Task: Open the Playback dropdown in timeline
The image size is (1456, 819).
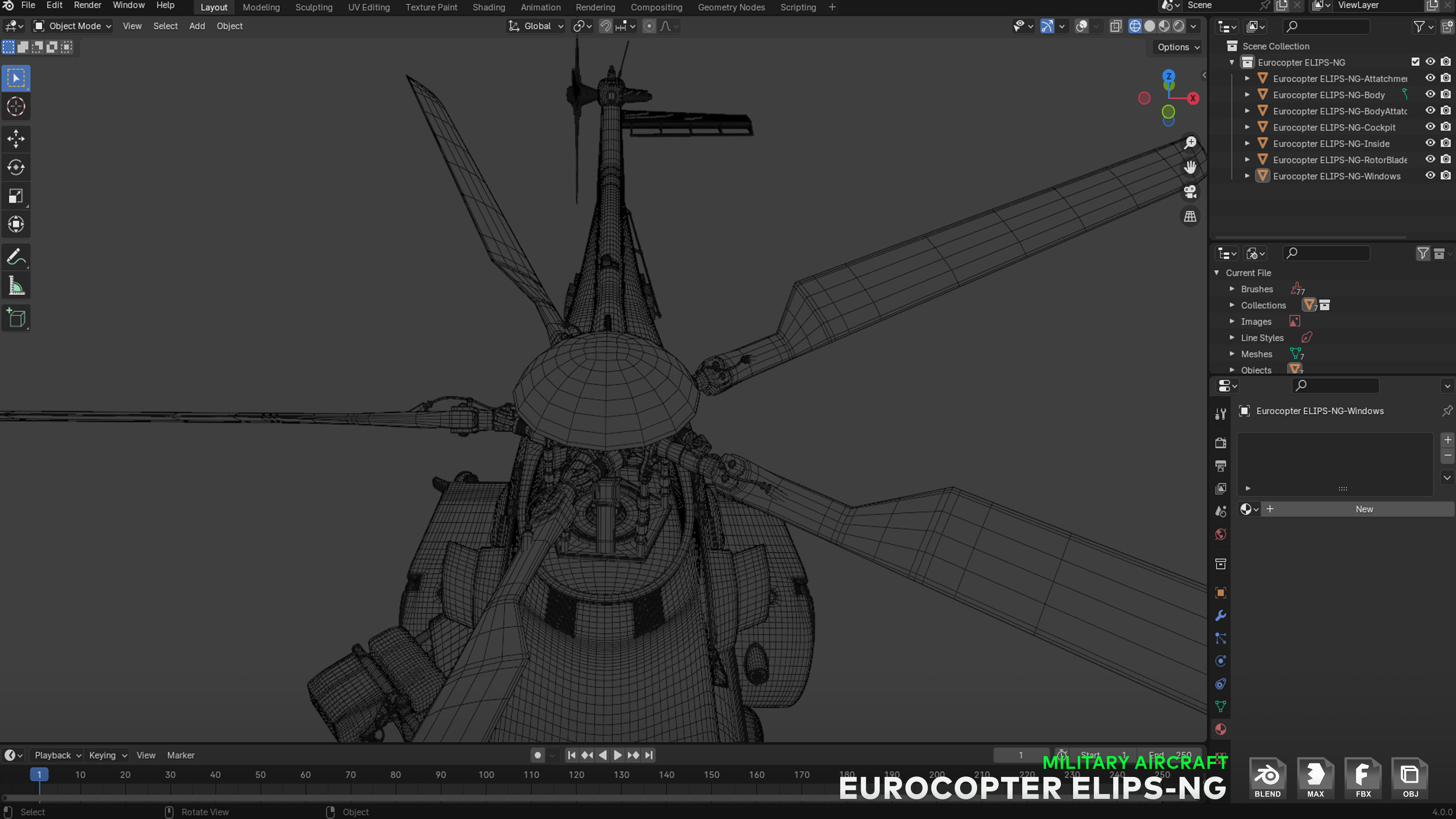Action: point(58,755)
